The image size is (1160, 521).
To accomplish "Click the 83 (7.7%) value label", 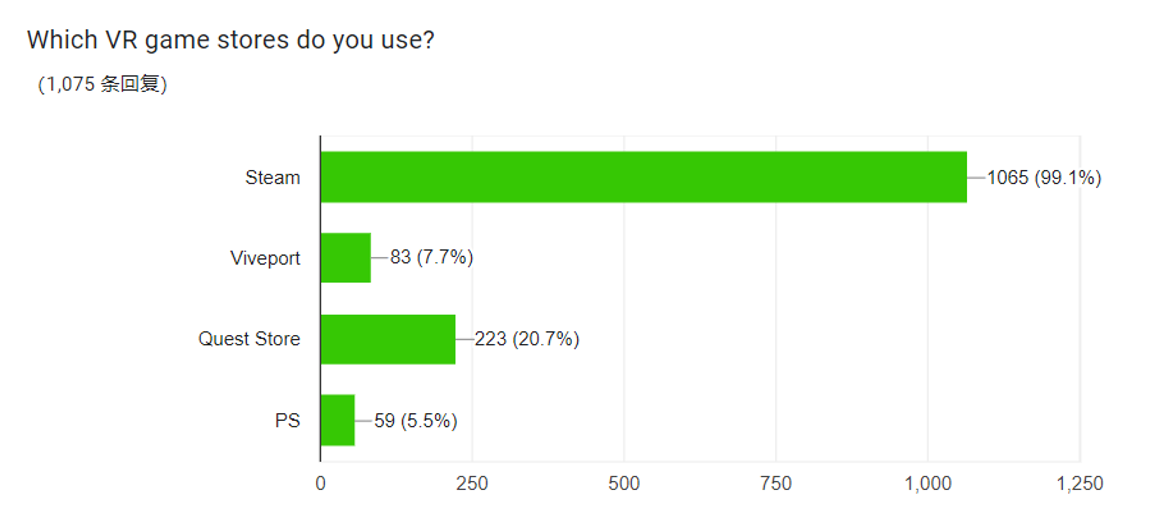I will pos(431,258).
